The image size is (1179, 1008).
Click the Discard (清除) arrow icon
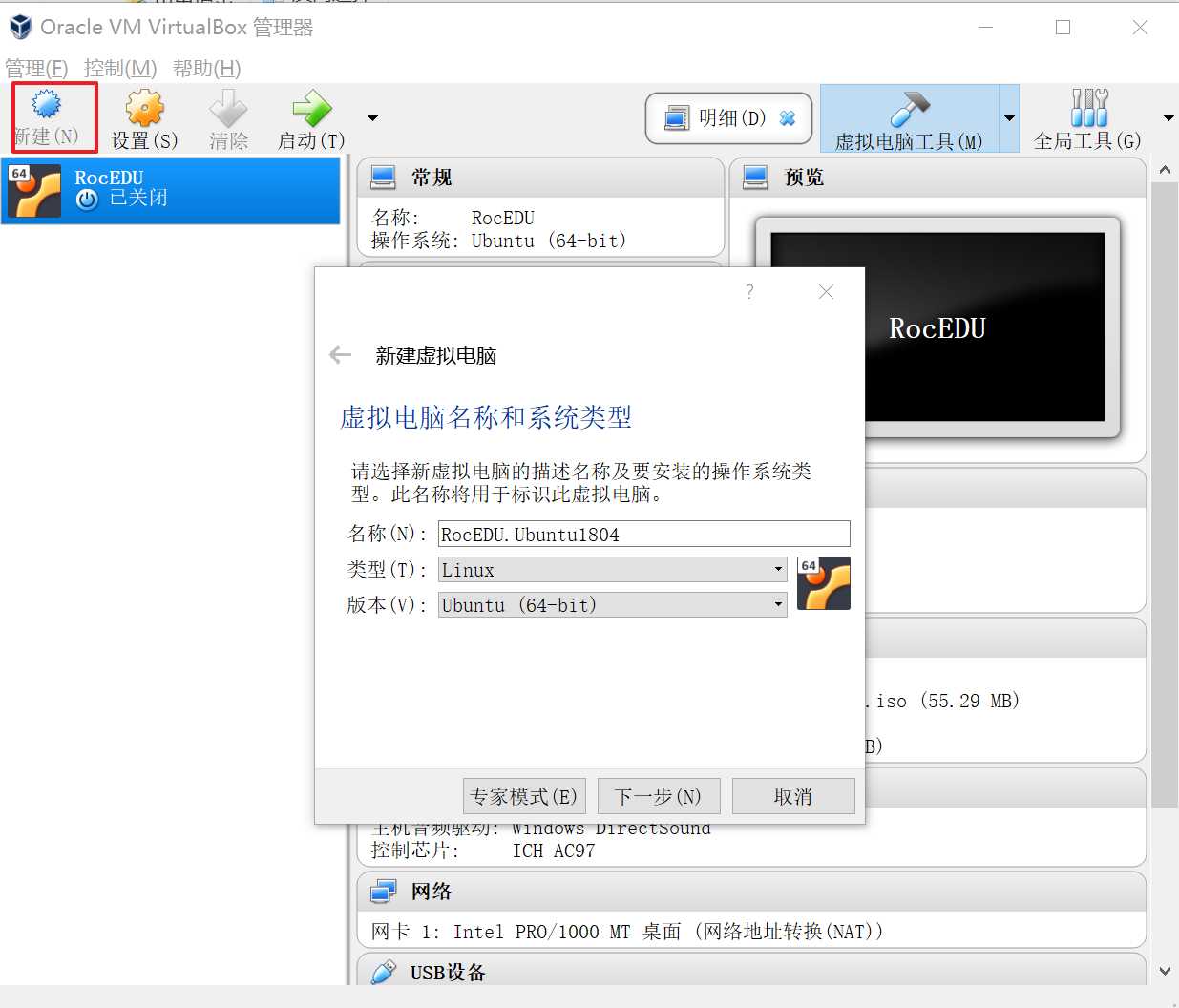pyautogui.click(x=228, y=108)
